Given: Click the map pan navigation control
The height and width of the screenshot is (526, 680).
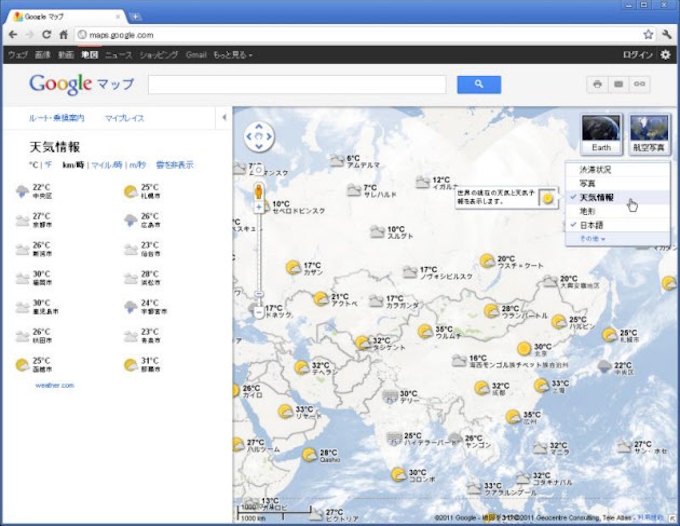Looking at the screenshot, I should (259, 136).
